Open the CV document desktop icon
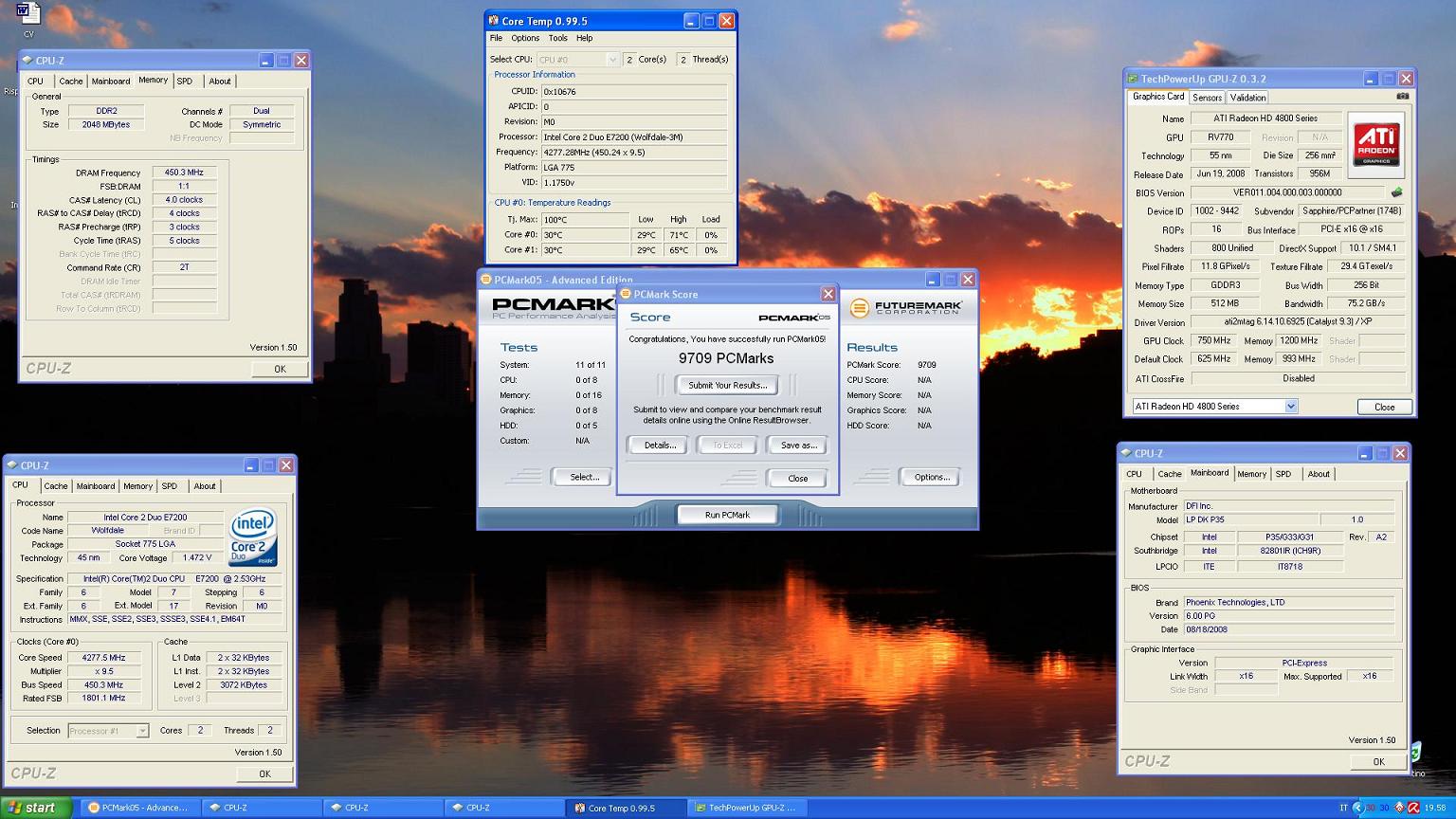This screenshot has height=819, width=1456. click(28, 19)
